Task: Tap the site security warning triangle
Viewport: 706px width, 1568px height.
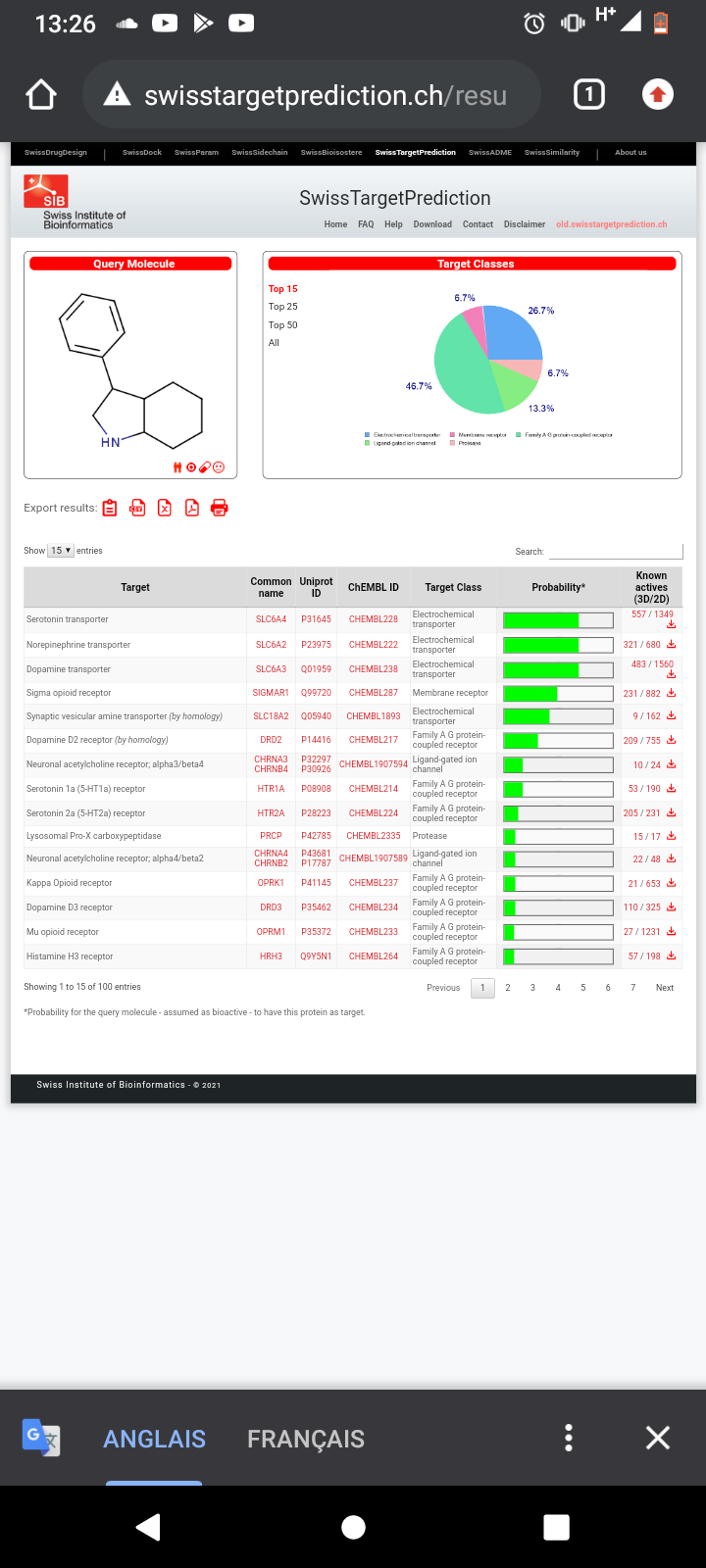Action: (x=118, y=95)
